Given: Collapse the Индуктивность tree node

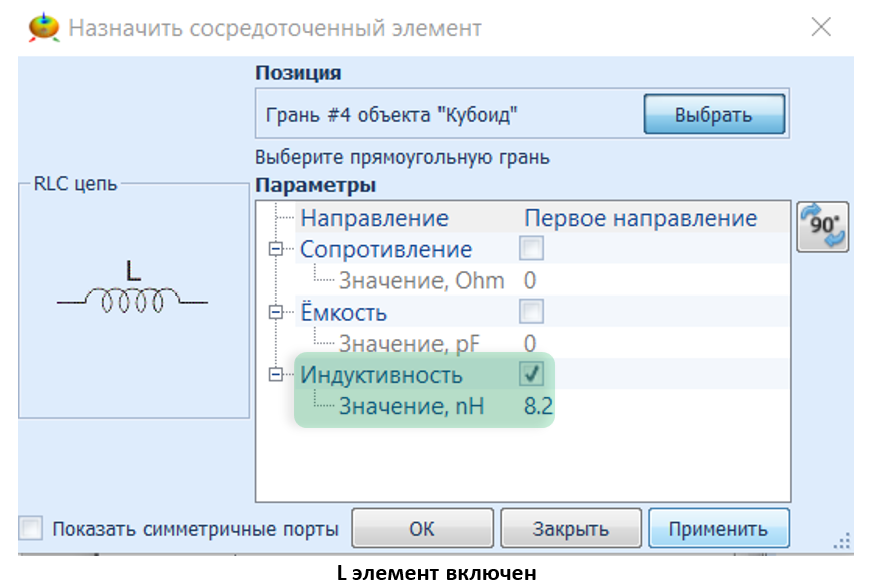Looking at the screenshot, I should [276, 375].
